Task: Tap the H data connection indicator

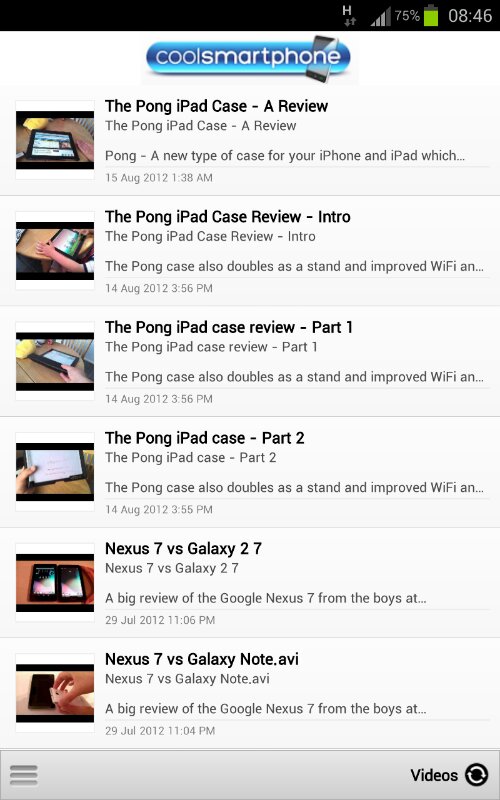Action: pos(349,15)
